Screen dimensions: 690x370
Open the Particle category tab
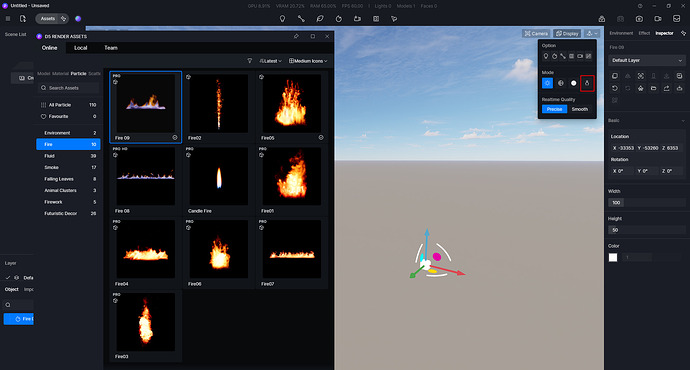(78, 73)
